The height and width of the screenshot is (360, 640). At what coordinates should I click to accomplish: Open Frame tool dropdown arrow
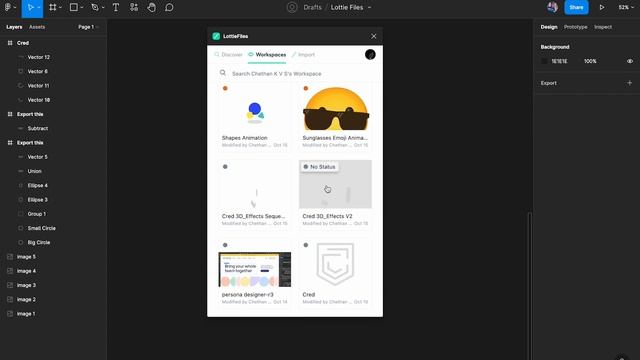click(x=60, y=7)
